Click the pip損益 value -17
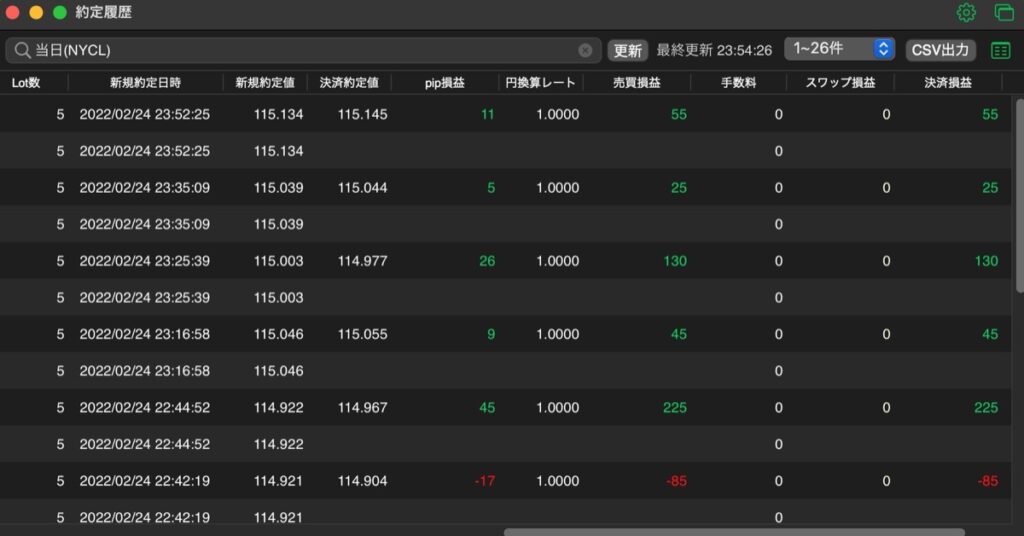This screenshot has width=1024, height=536. pos(485,481)
